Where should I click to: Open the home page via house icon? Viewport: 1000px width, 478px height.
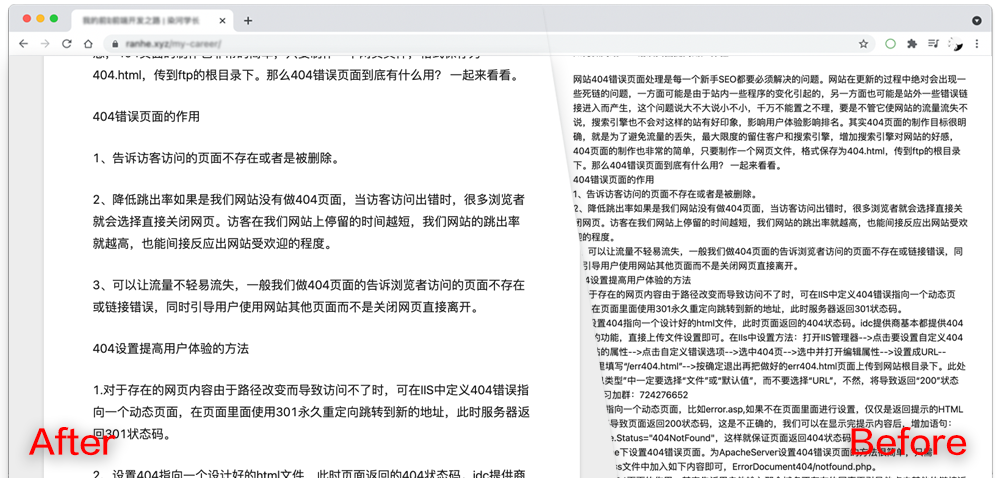point(88,44)
